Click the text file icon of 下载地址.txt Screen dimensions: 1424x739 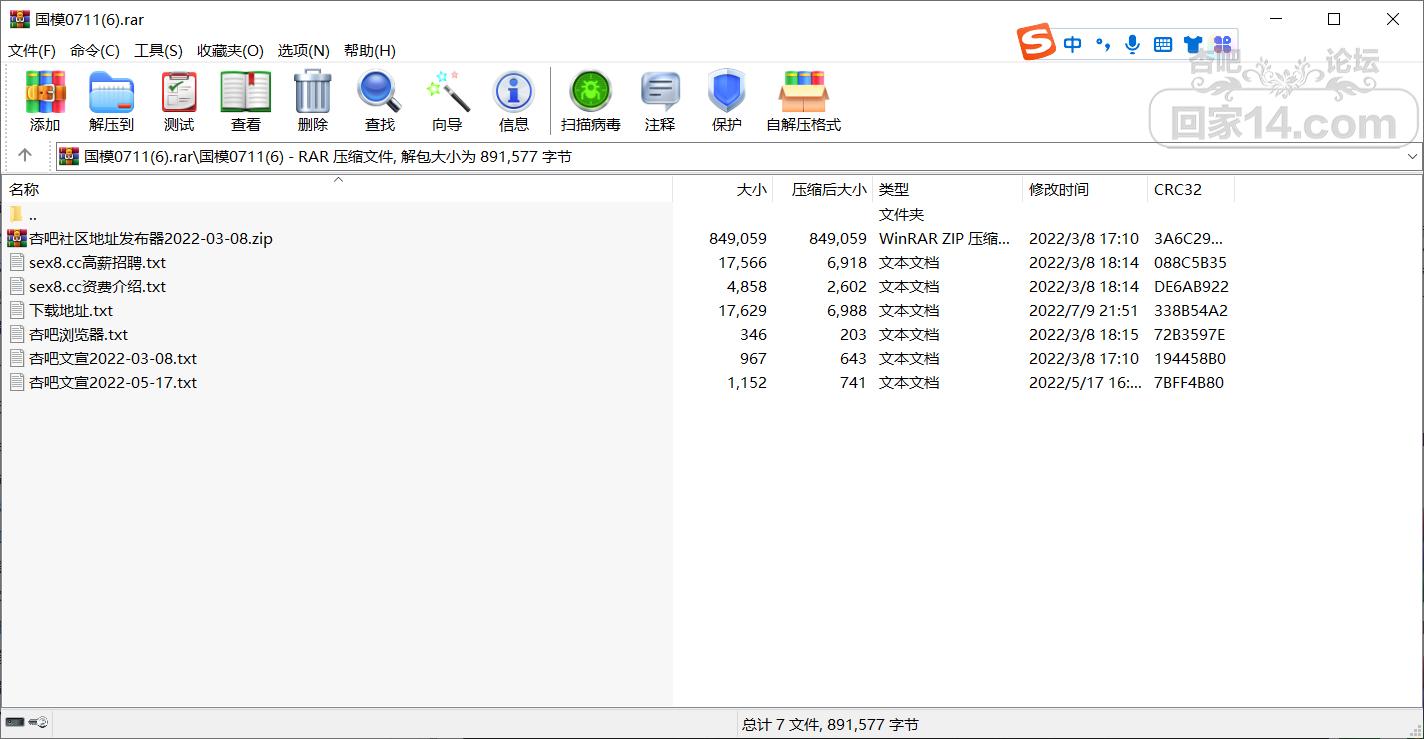point(17,310)
